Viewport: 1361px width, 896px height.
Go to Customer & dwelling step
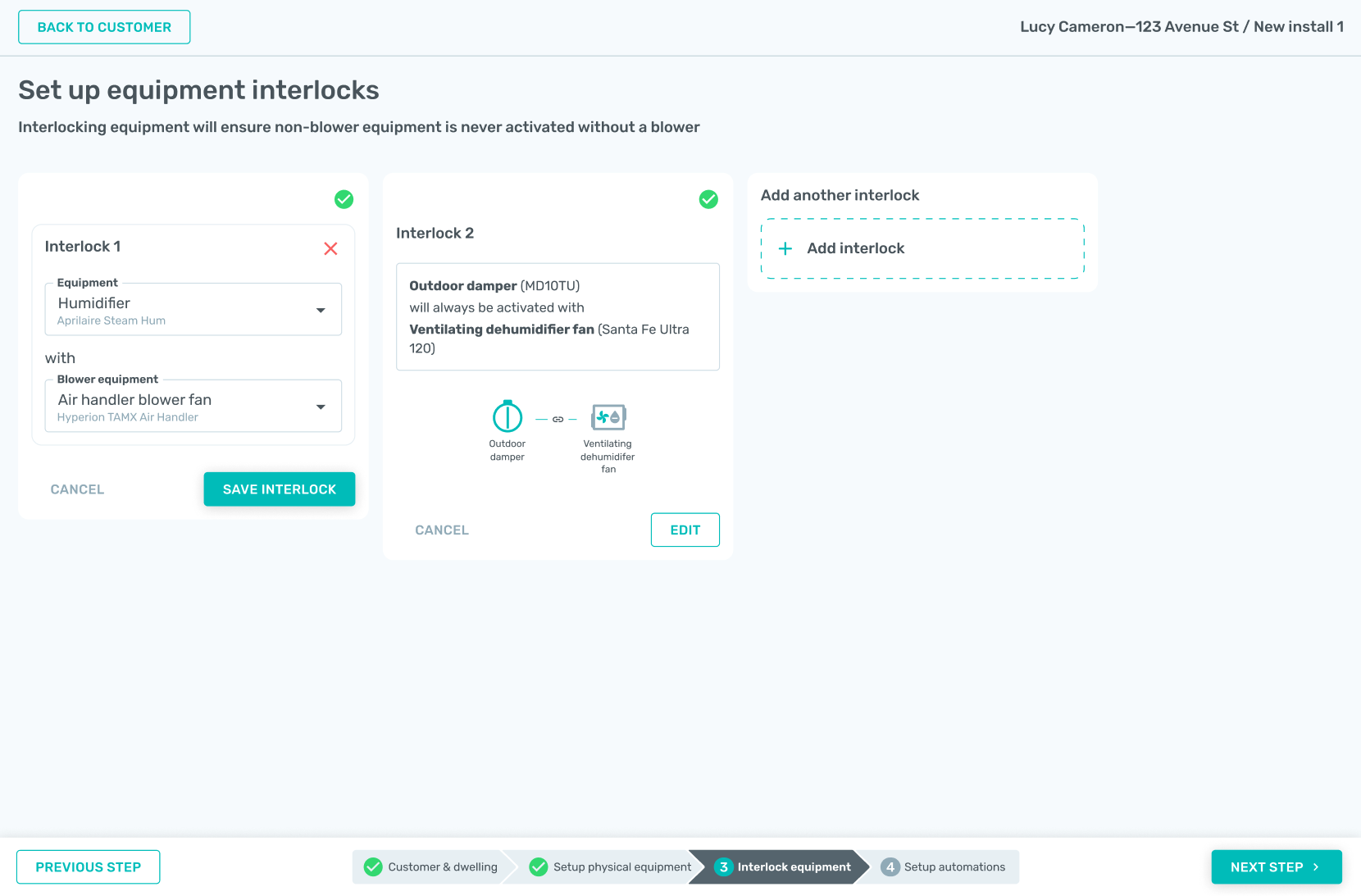coord(432,867)
